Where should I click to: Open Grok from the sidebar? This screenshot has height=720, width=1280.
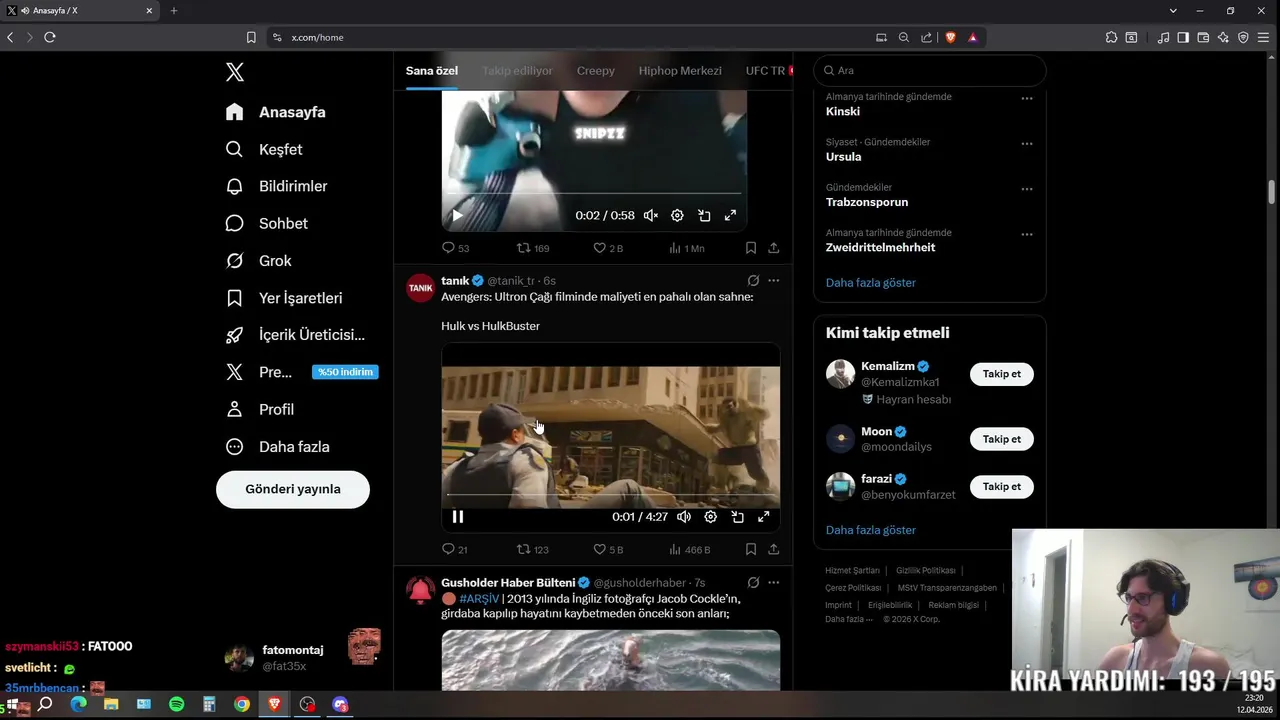(x=258, y=261)
